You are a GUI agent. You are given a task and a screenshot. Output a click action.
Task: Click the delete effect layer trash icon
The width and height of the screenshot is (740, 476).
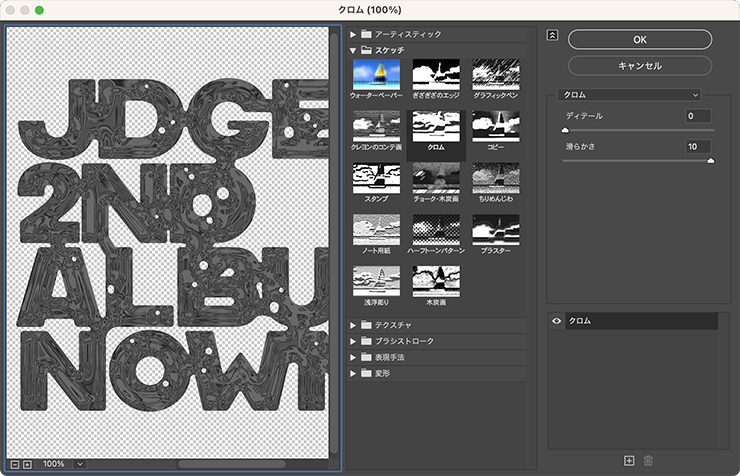tap(647, 460)
